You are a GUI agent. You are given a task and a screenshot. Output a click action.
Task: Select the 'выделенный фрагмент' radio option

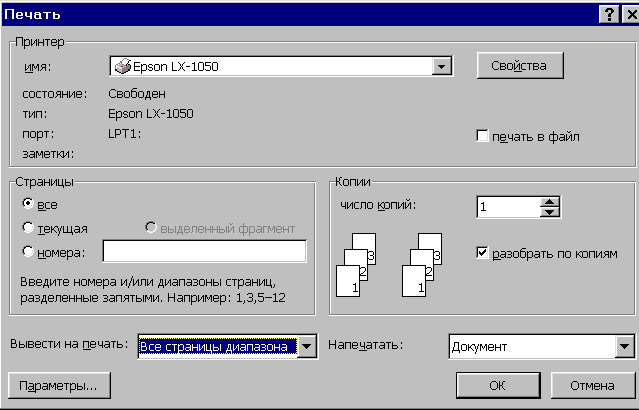[x=151, y=227]
